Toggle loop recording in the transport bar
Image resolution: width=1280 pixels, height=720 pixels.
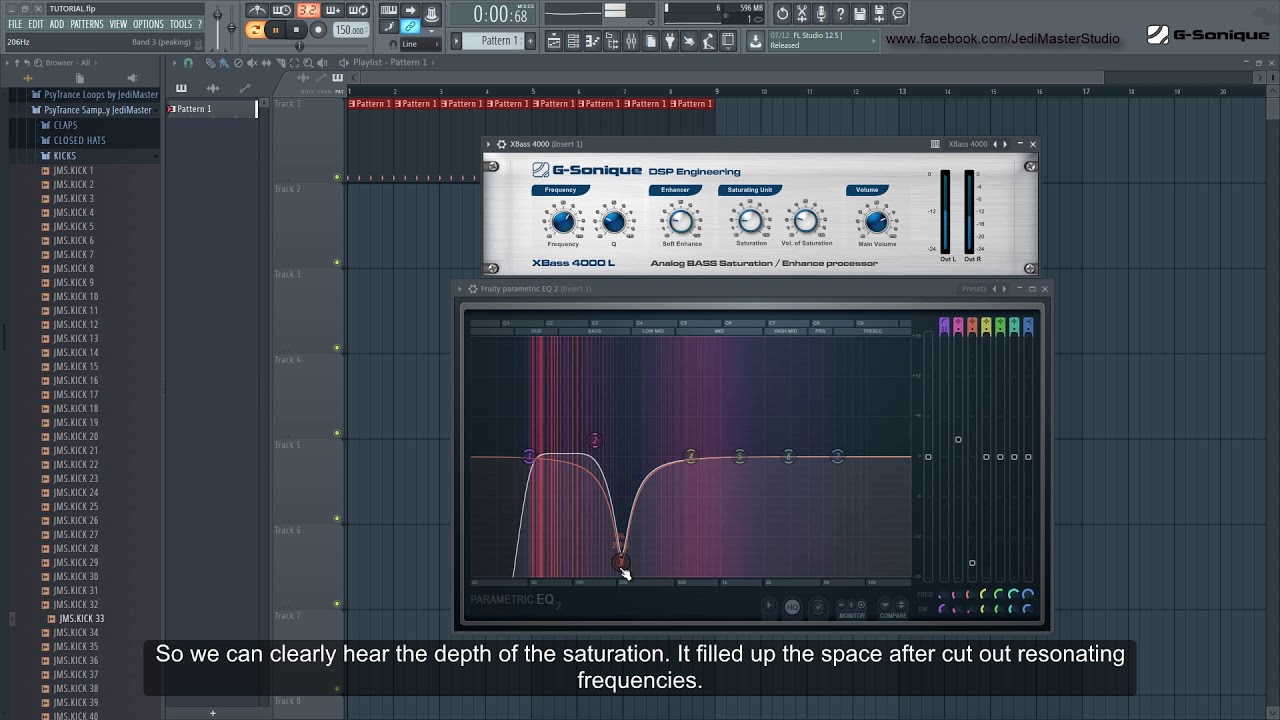(358, 10)
